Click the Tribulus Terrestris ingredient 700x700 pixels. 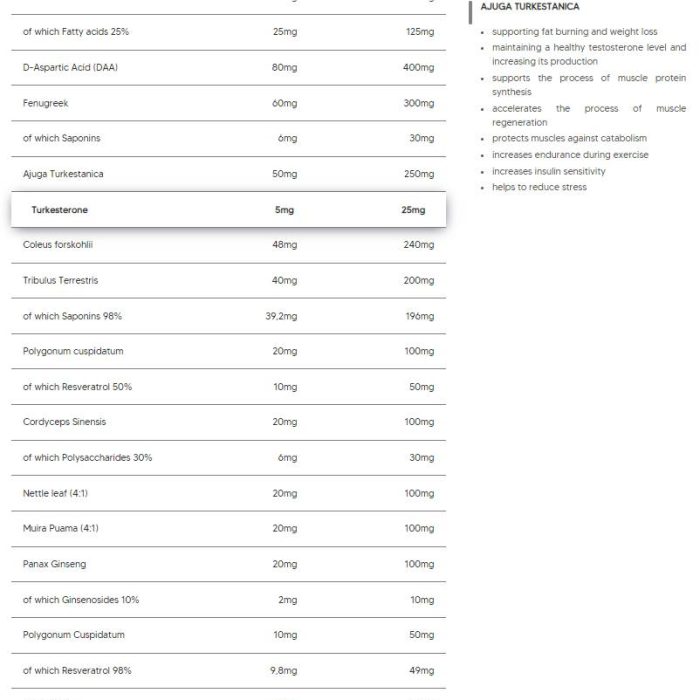(x=60, y=280)
